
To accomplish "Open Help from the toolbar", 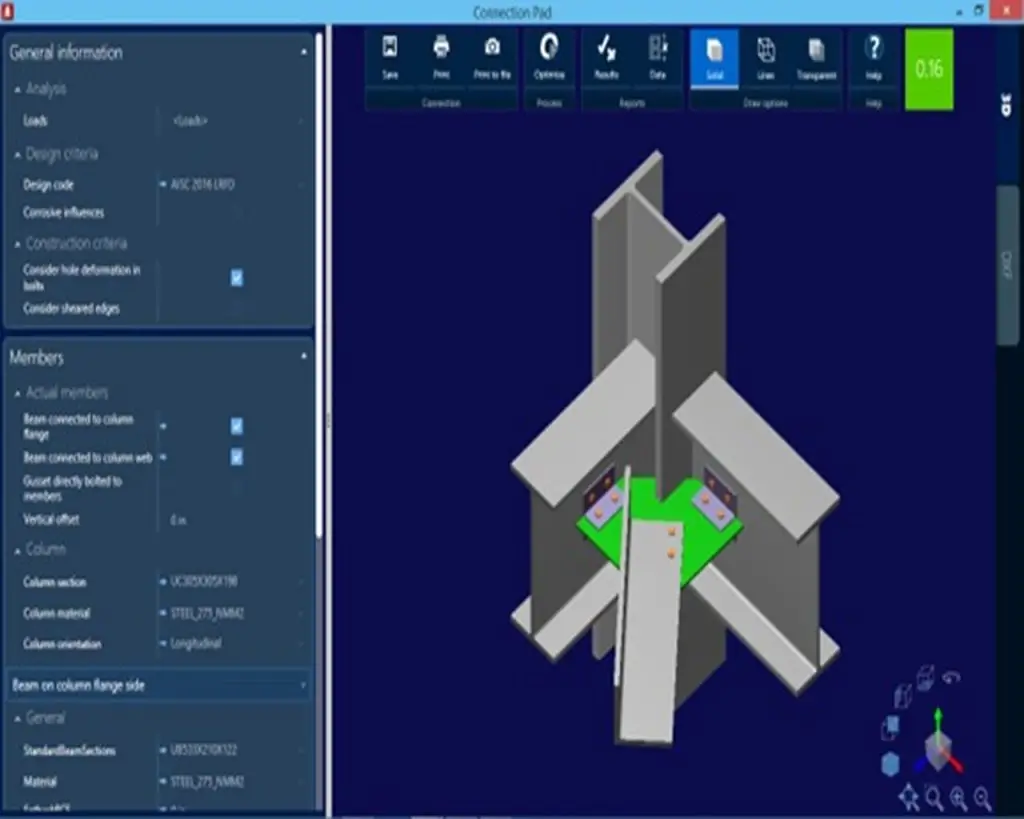I will tap(873, 55).
